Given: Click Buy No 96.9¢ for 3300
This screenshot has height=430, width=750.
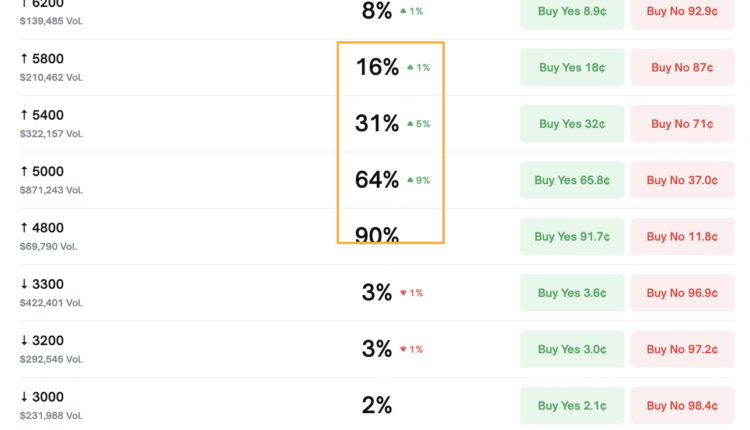Looking at the screenshot, I should coord(682,293).
